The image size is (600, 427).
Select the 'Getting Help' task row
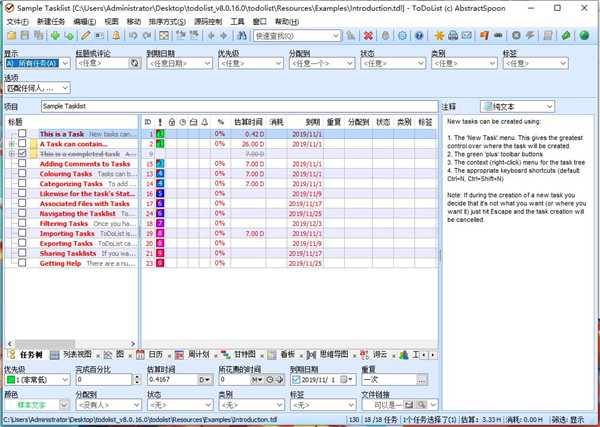click(x=60, y=263)
